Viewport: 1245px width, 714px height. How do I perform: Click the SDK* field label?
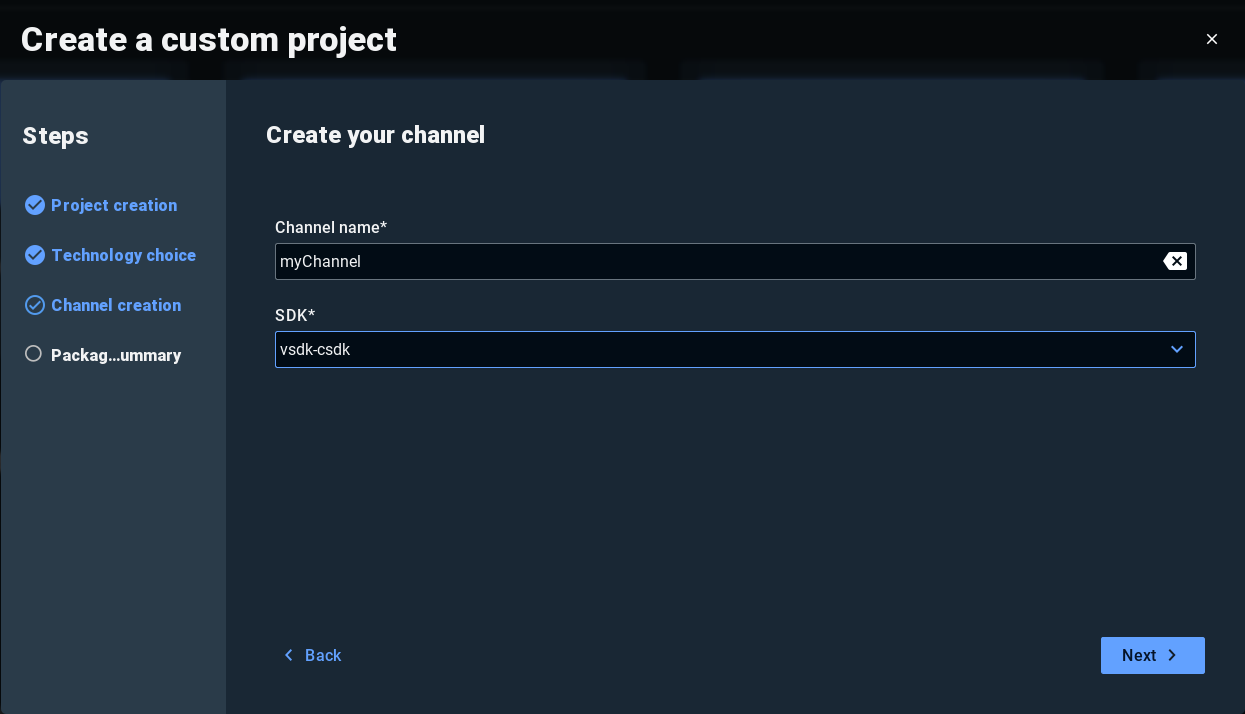(295, 315)
